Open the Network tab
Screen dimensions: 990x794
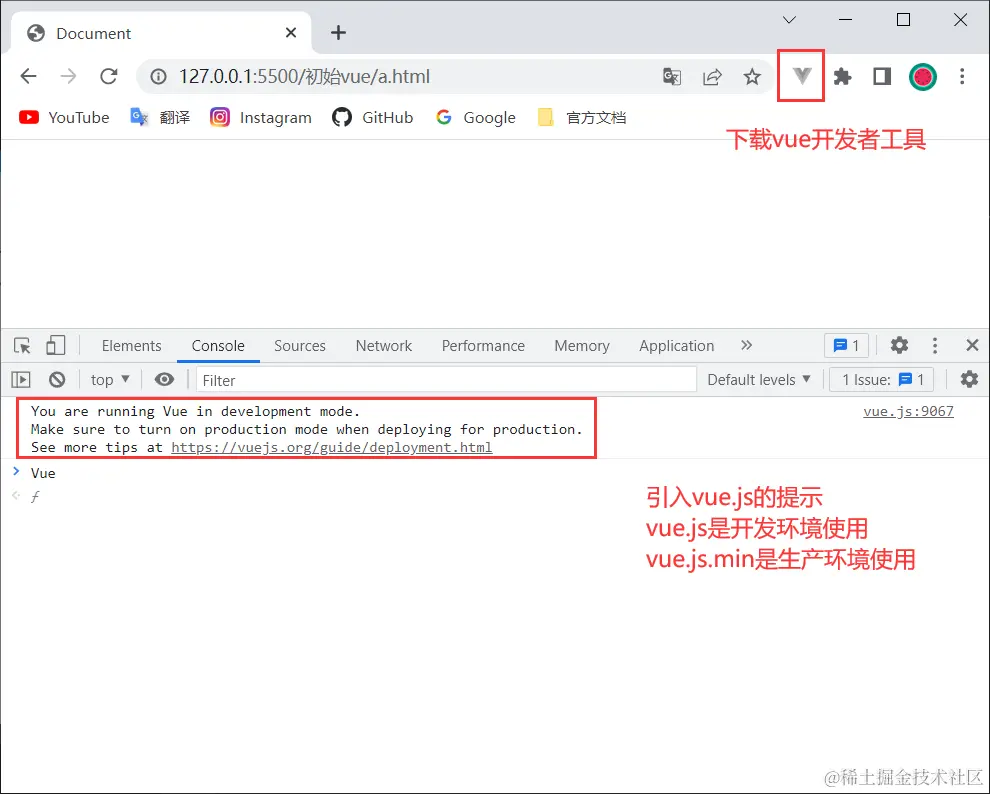(x=384, y=346)
